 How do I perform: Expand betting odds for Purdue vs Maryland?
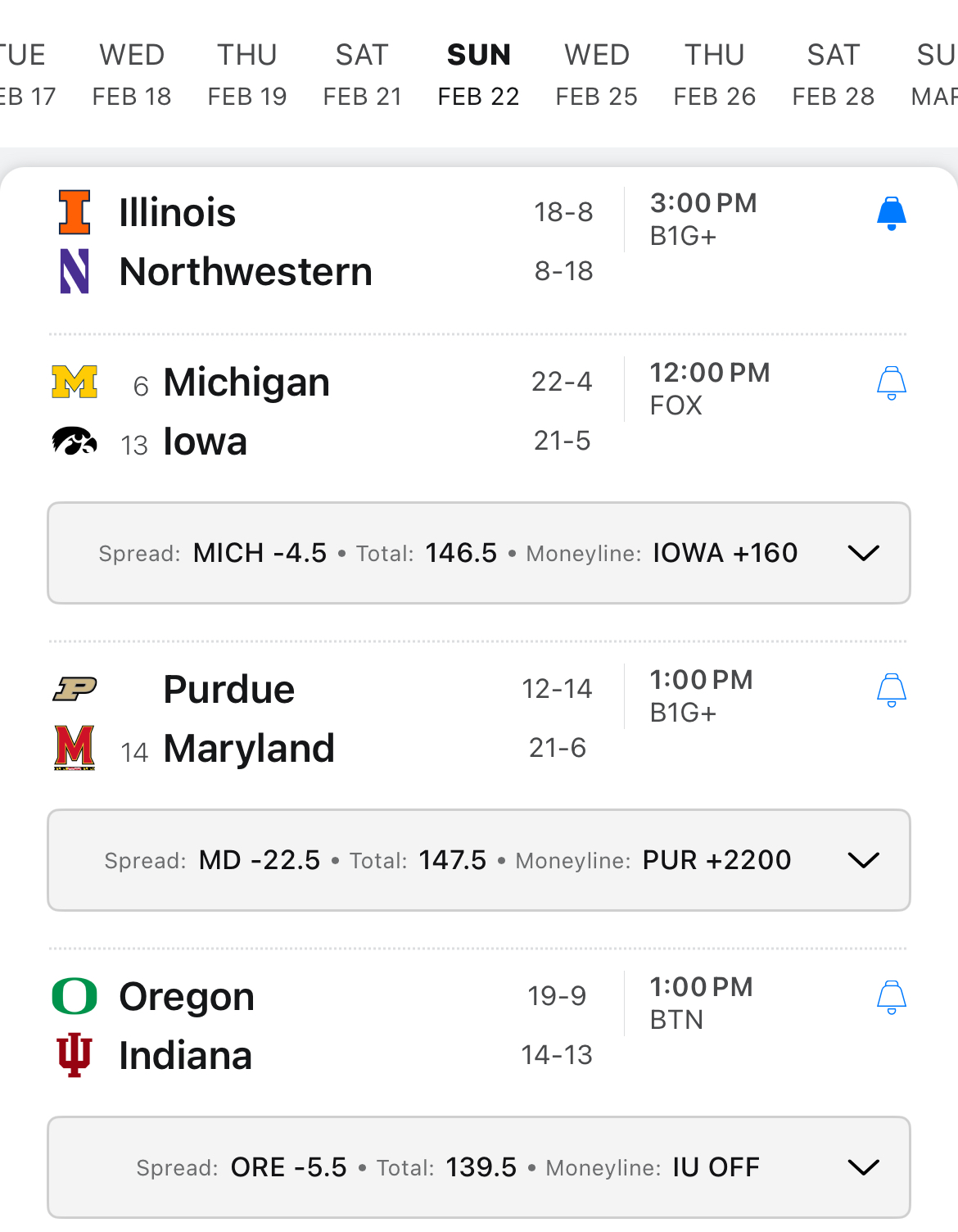[863, 860]
